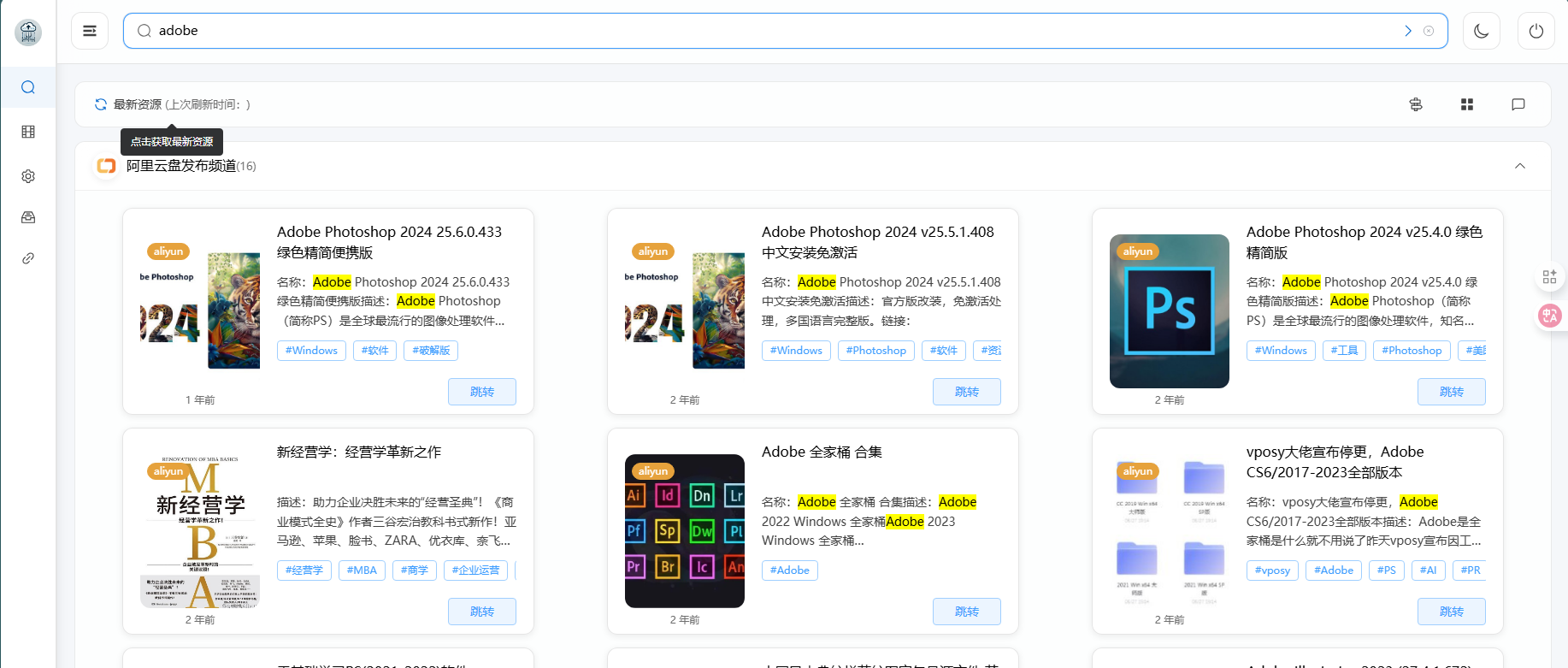Click 跳转 on Photoshop 2024 v25.4.0 card

[x=1452, y=392]
